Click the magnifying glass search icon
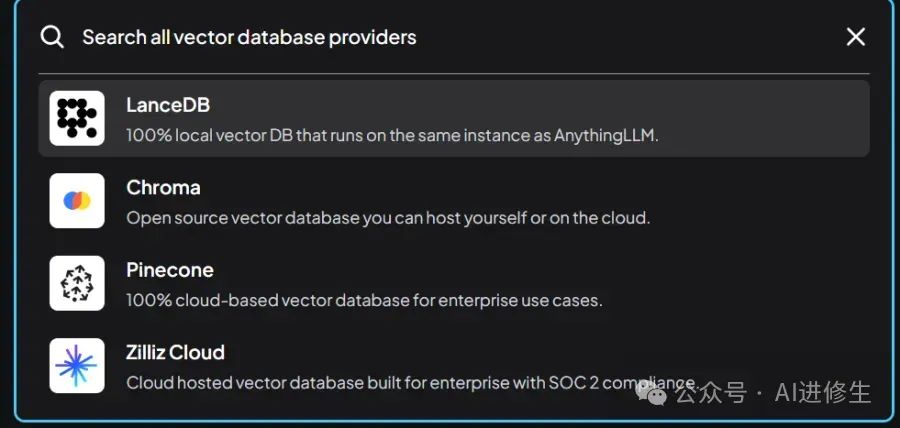900x428 pixels. [52, 37]
